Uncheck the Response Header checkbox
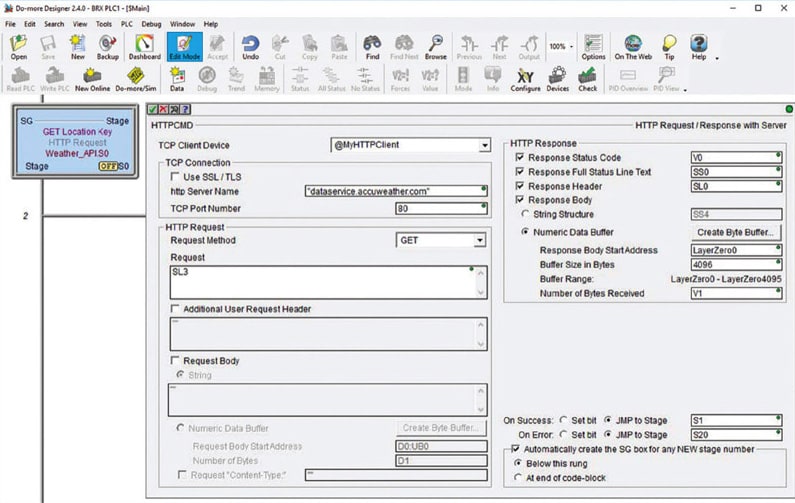 click(520, 186)
